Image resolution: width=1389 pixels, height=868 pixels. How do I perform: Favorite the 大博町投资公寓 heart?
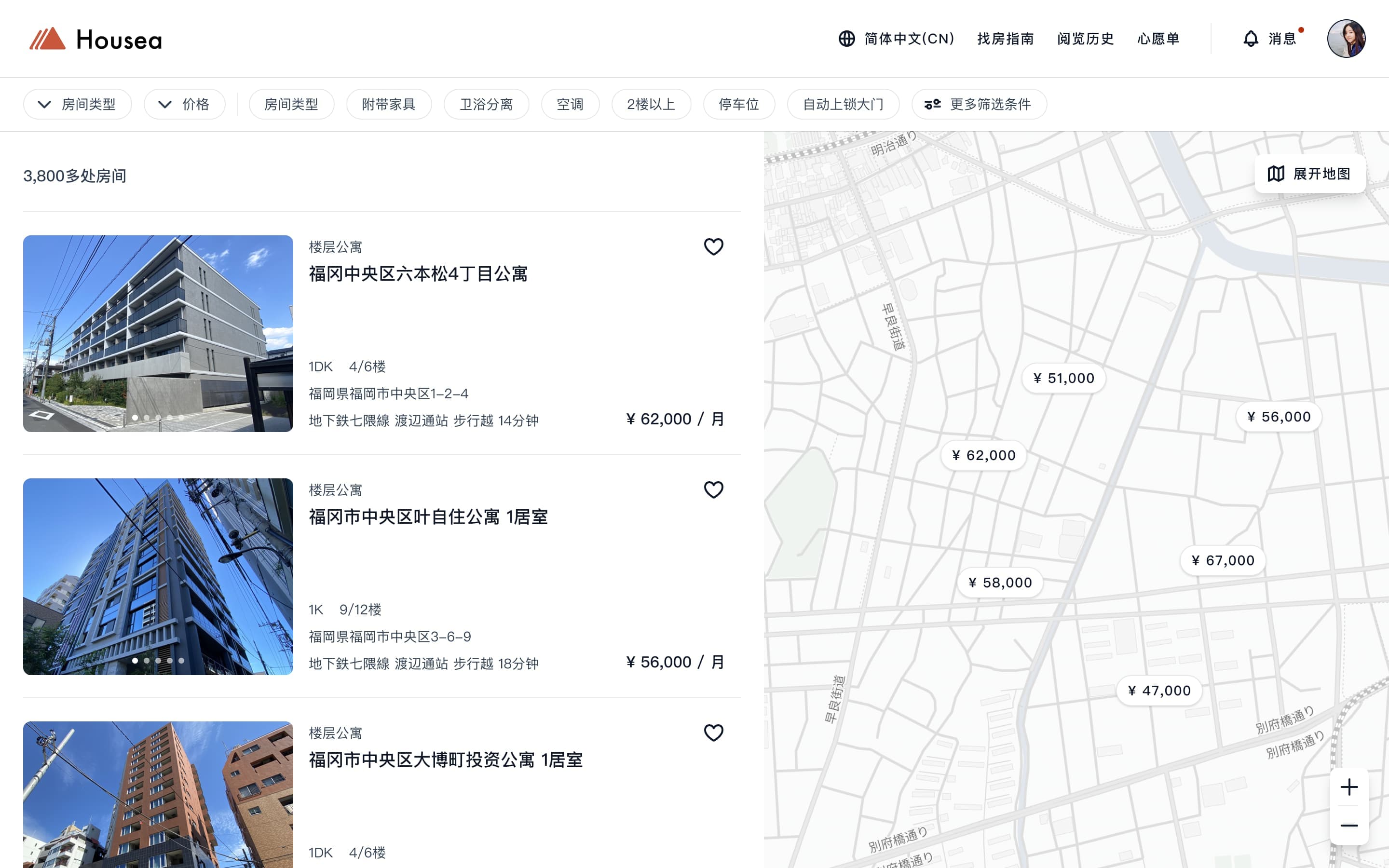[x=713, y=732]
